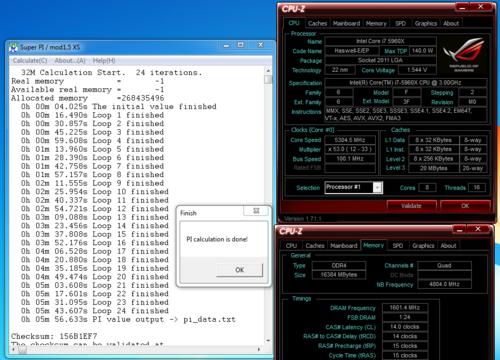Click the Core Voltage value 1.544 V

417,70
